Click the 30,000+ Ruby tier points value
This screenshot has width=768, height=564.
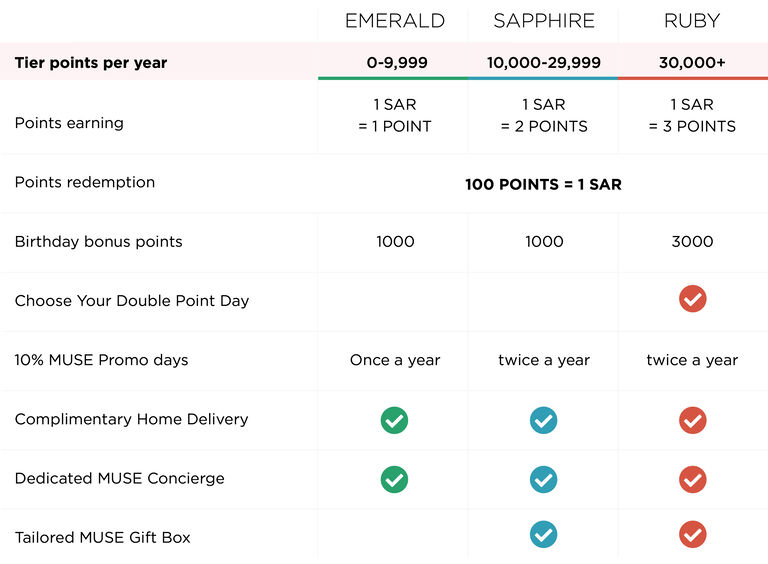tap(692, 62)
